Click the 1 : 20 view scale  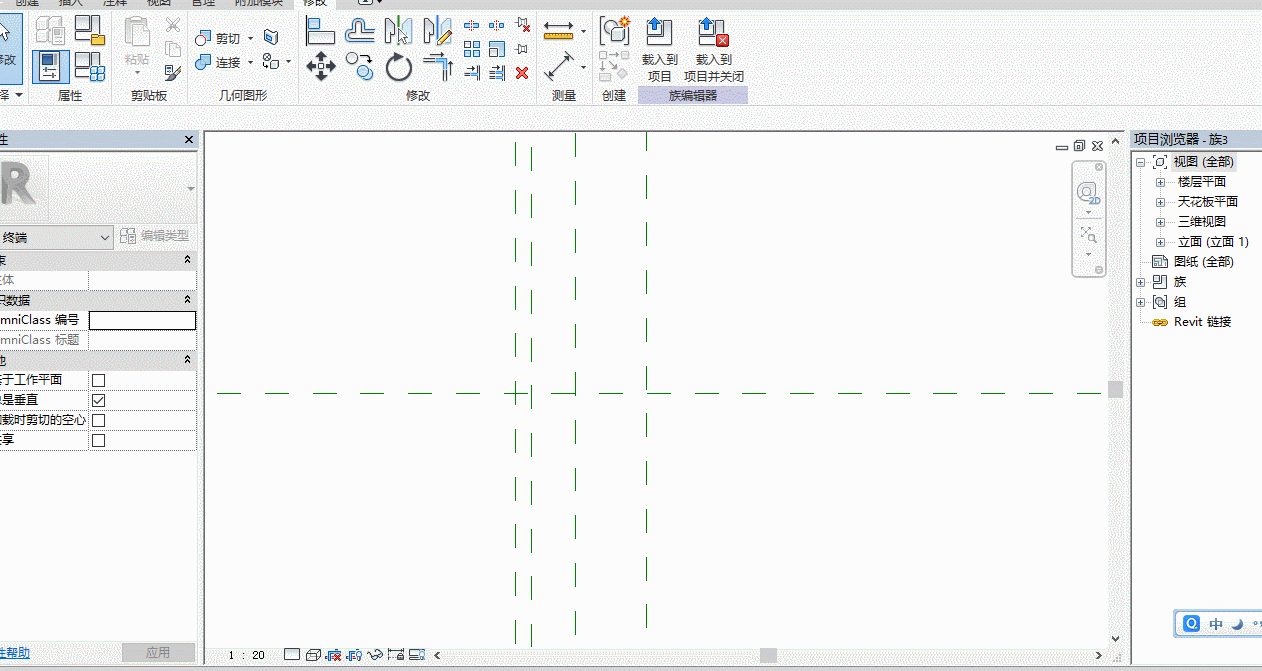(x=246, y=655)
